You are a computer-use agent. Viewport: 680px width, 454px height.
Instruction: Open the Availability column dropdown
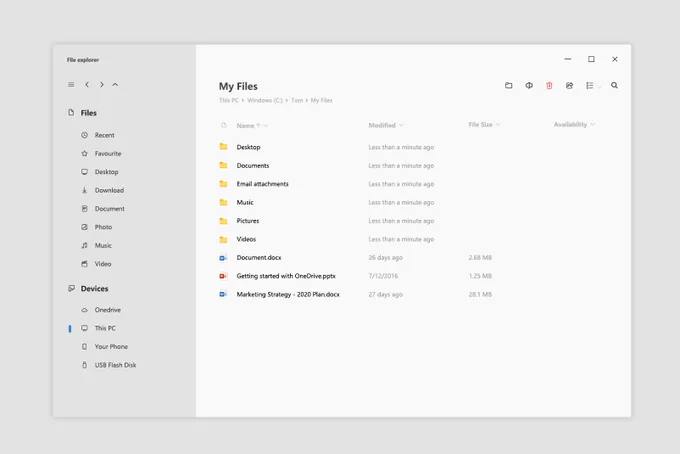592,124
